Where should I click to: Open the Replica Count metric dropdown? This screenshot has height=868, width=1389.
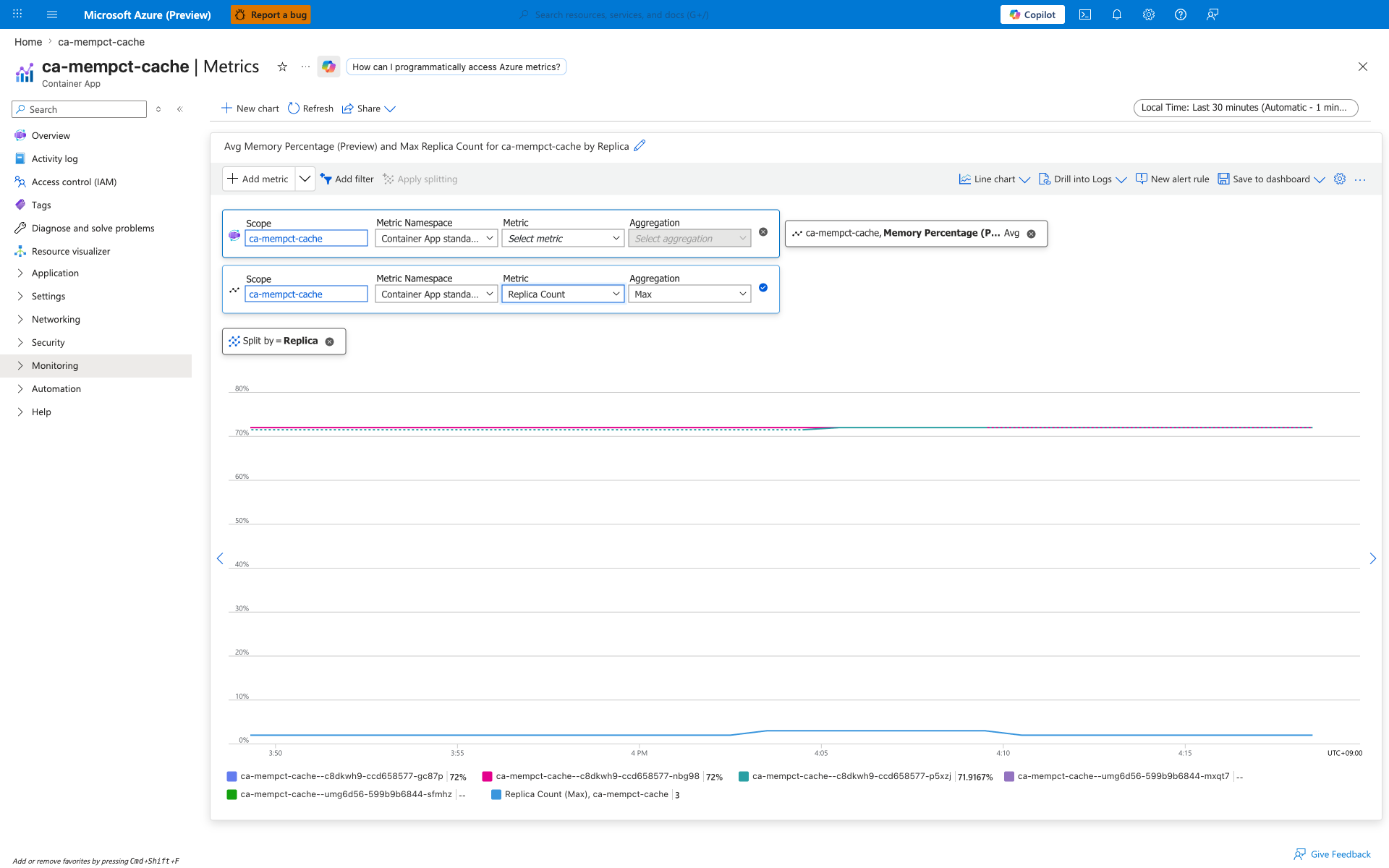click(x=563, y=294)
